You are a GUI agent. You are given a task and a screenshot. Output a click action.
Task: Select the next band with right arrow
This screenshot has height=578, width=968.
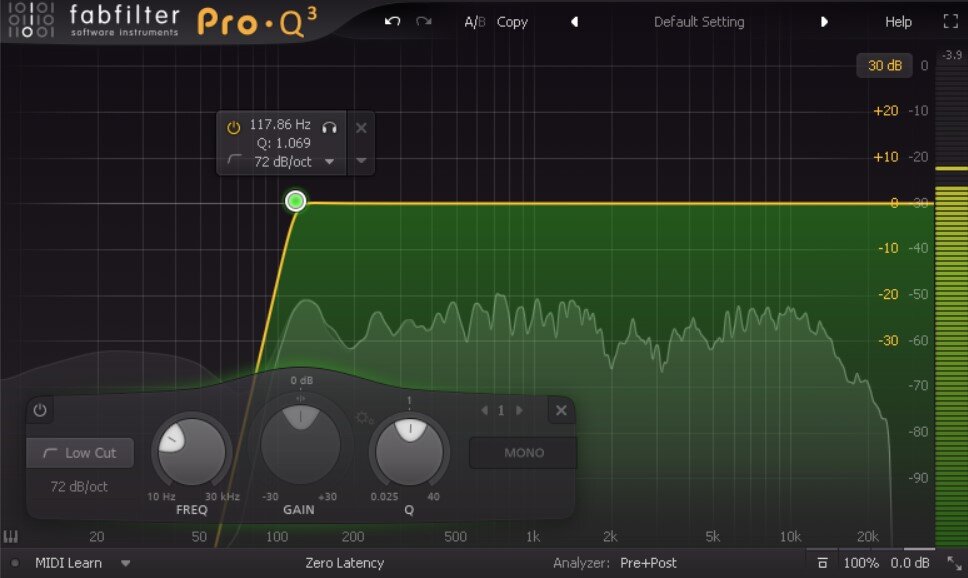click(x=519, y=410)
